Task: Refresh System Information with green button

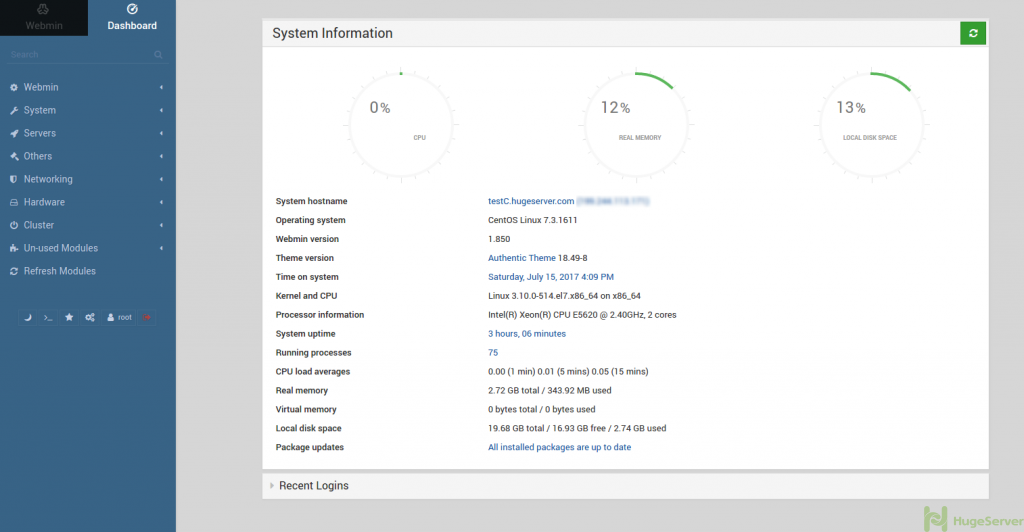Action: 972,33
